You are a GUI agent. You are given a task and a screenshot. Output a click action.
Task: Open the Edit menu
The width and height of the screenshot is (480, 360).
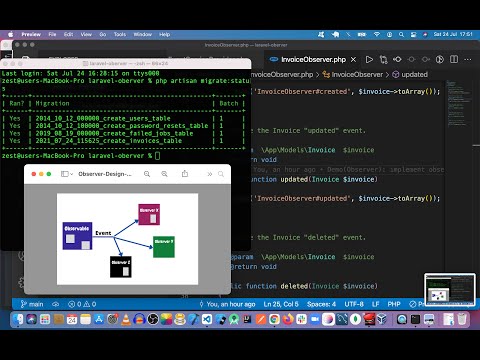pyautogui.click(x=68, y=34)
